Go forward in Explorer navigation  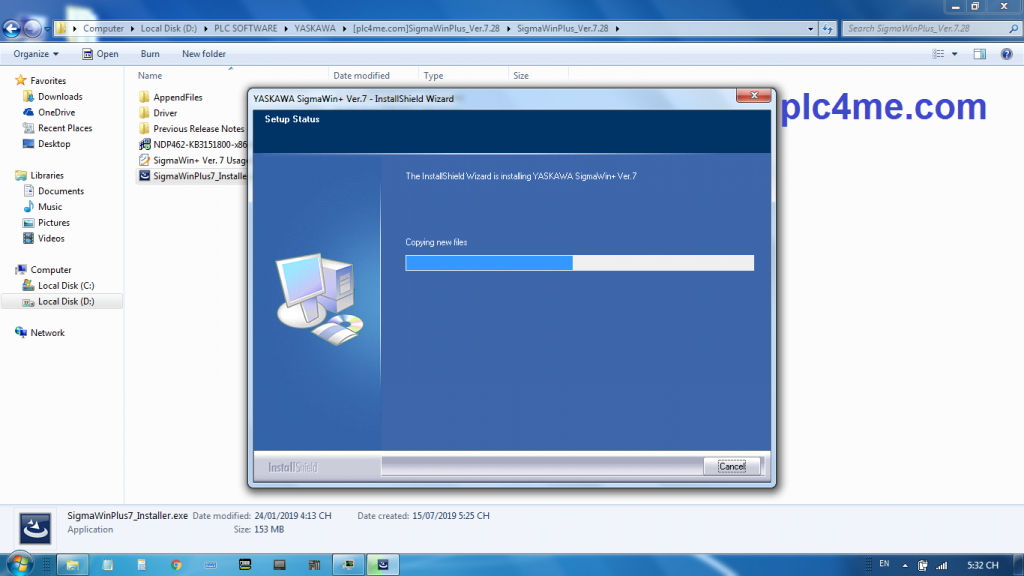pos(31,29)
